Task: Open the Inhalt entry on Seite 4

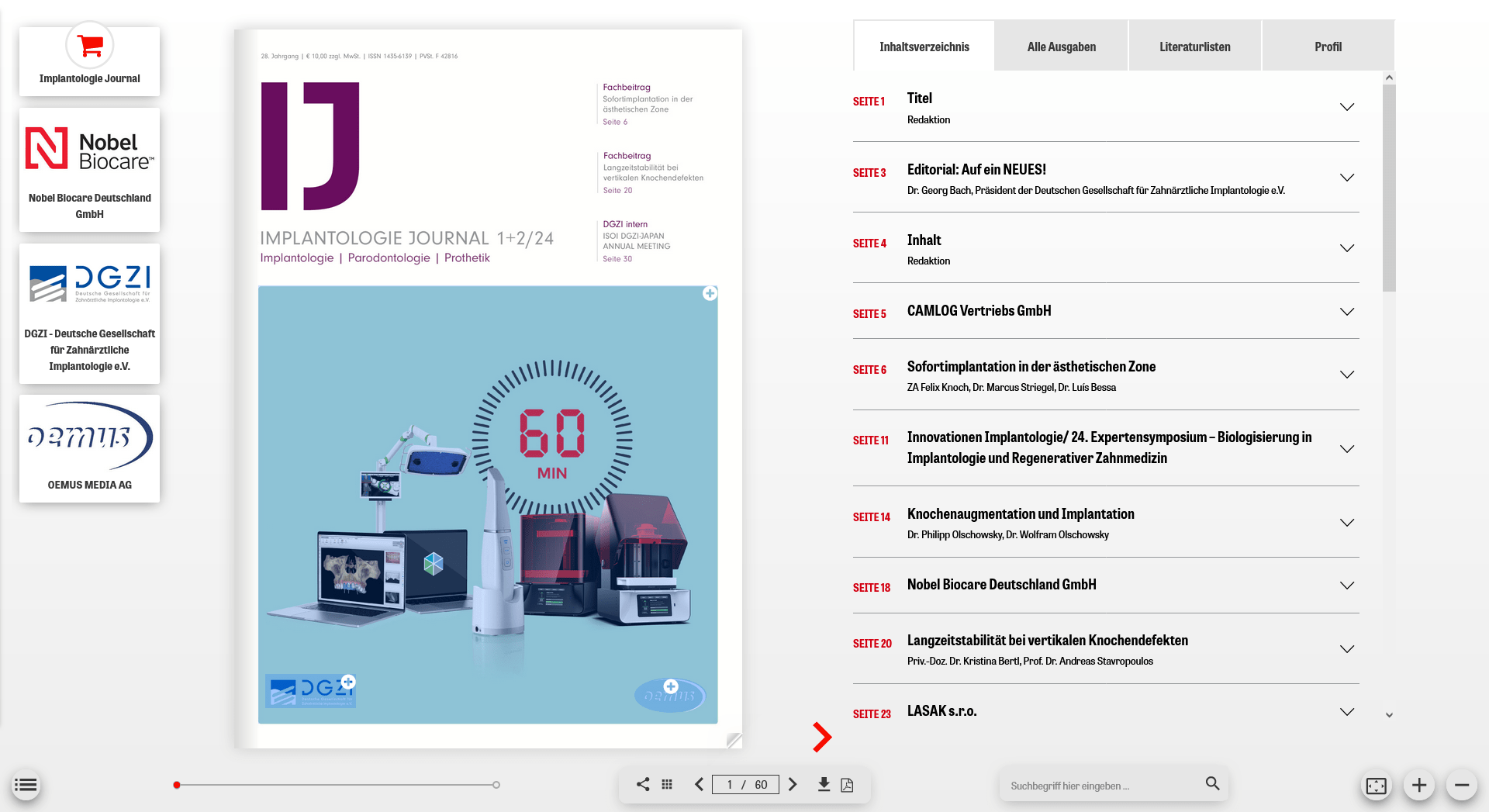Action: (924, 240)
